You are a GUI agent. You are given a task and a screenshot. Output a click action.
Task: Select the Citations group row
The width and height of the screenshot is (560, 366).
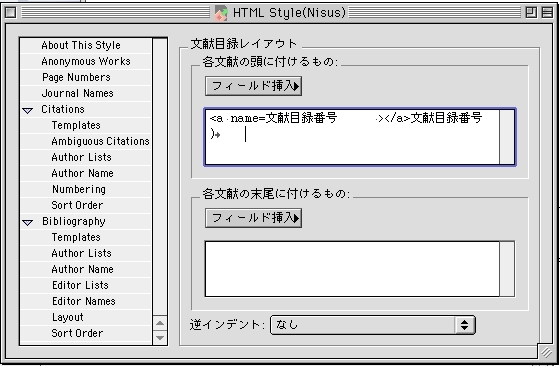click(x=86, y=109)
